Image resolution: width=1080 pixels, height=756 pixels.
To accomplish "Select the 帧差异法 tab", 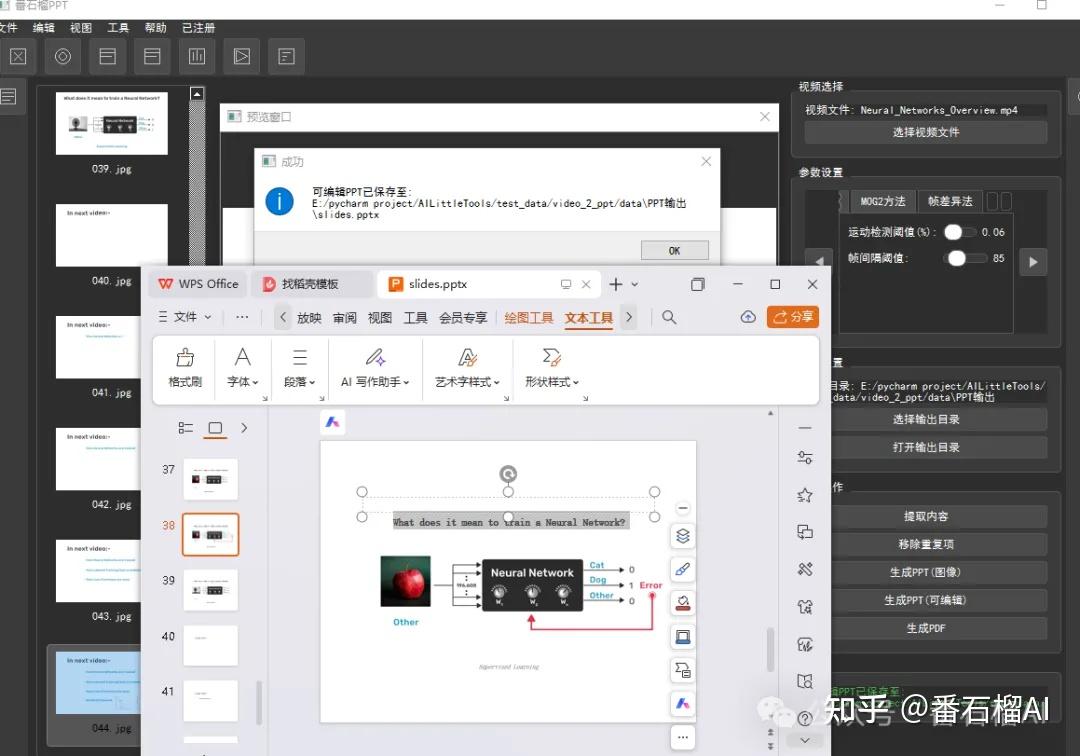I will coord(950,201).
